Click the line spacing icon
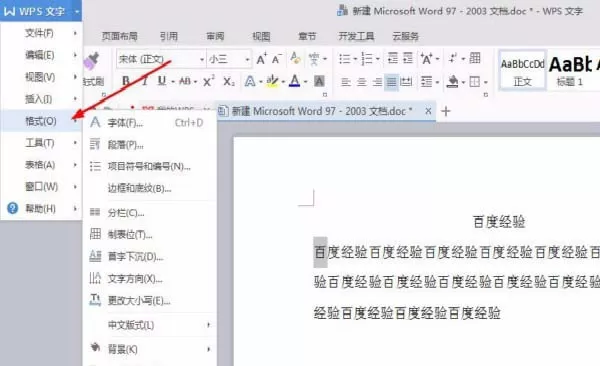600x366 pixels. point(426,82)
